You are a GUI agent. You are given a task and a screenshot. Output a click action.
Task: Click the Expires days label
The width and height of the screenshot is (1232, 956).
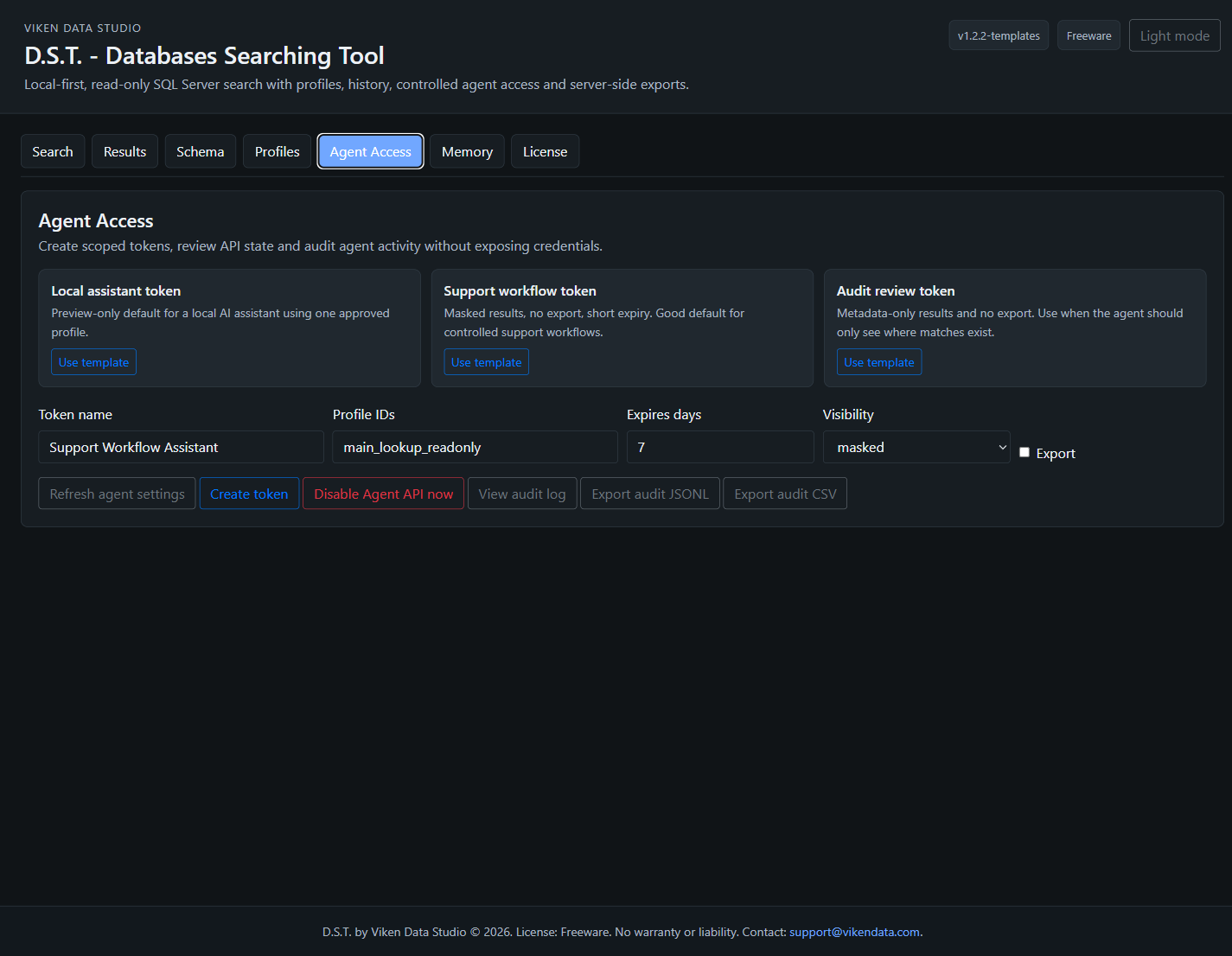coord(664,415)
